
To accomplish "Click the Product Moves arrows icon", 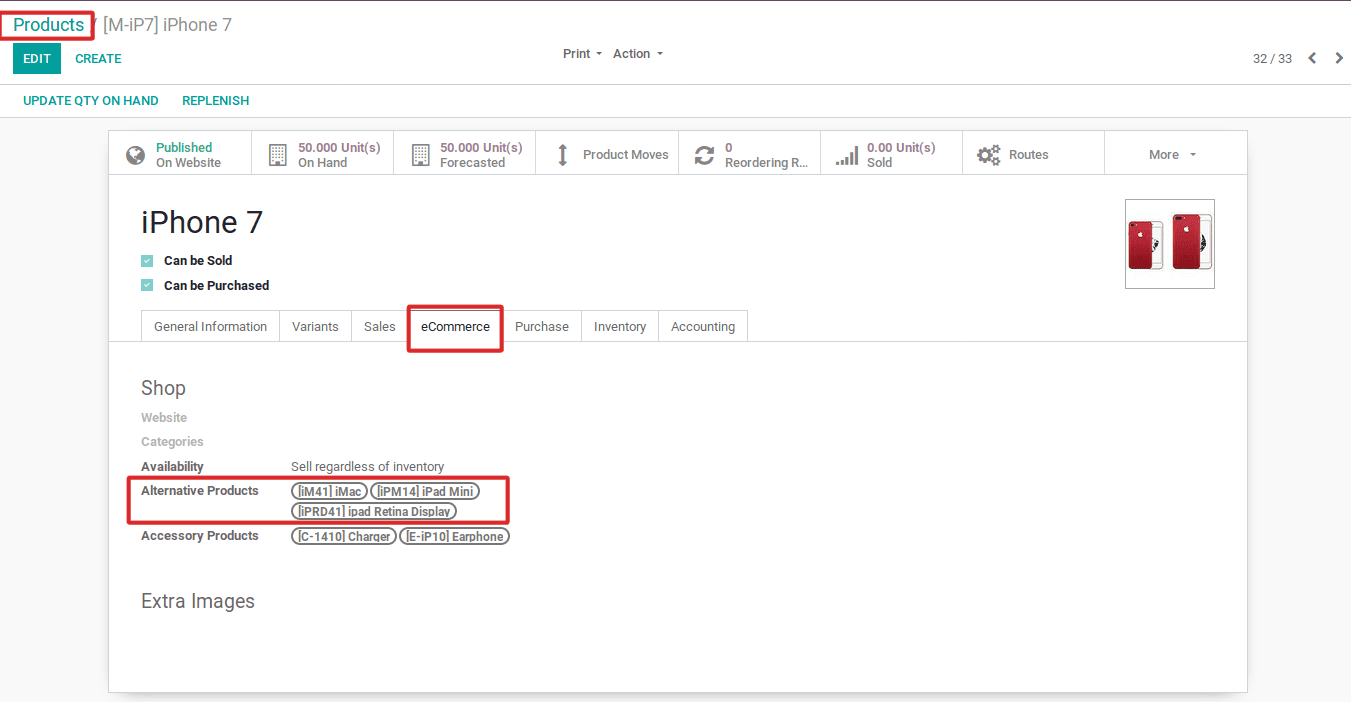I will 562,155.
